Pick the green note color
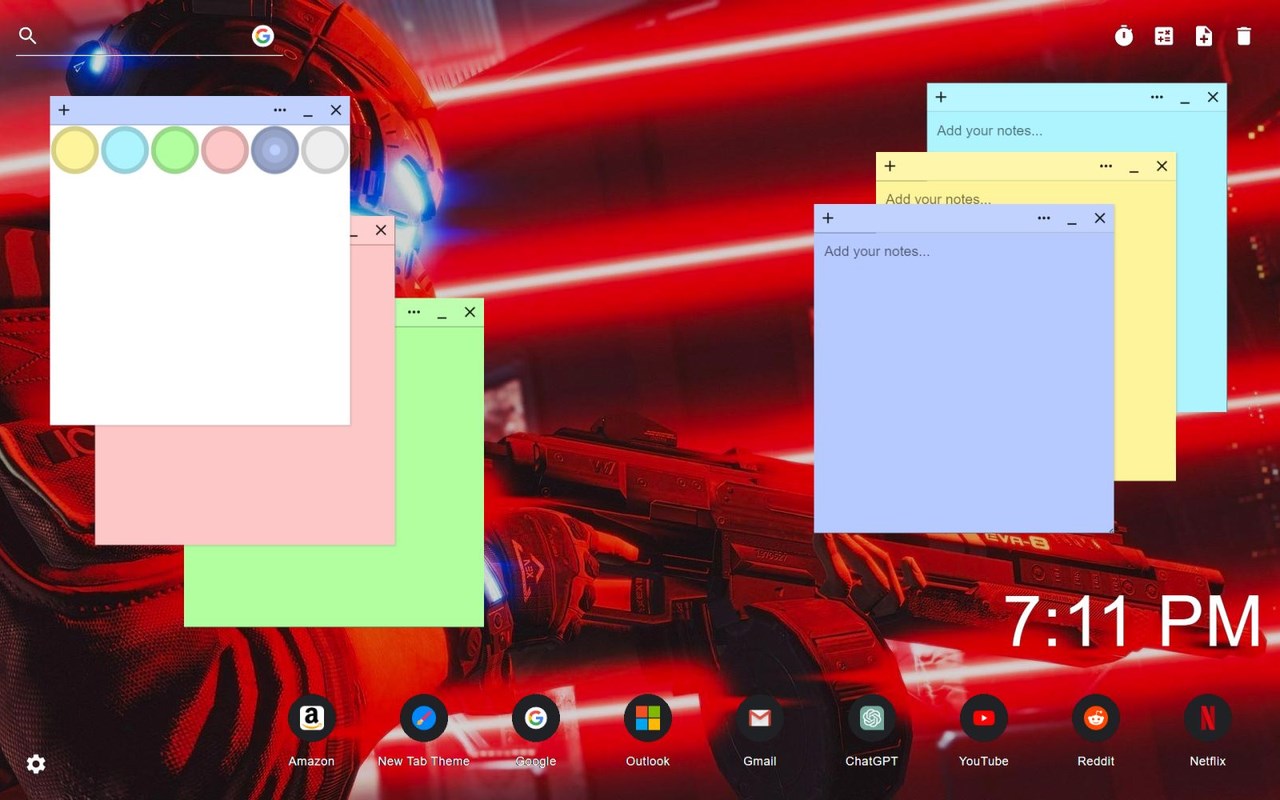Viewport: 1280px width, 800px height. (175, 150)
